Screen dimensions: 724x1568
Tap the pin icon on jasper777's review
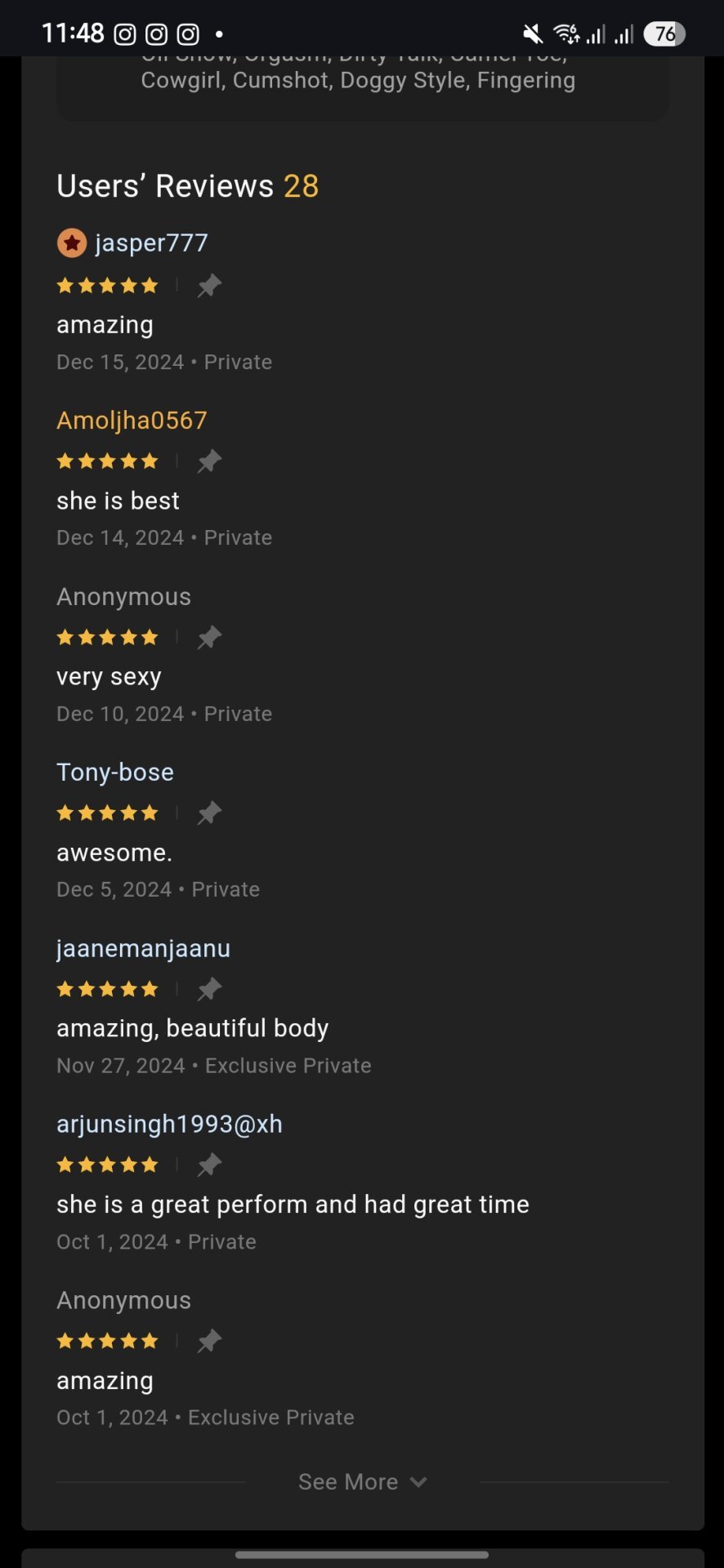pyautogui.click(x=209, y=286)
